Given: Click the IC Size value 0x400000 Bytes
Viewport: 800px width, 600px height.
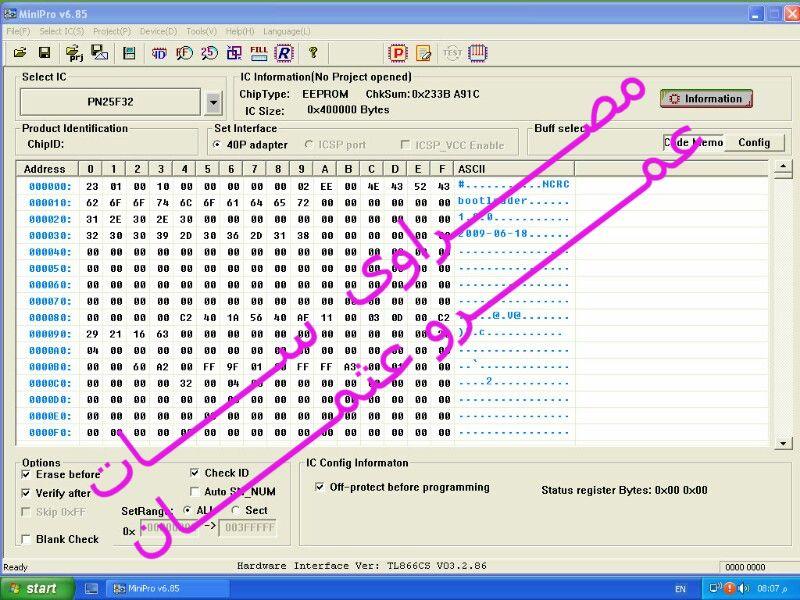Looking at the screenshot, I should pos(348,110).
